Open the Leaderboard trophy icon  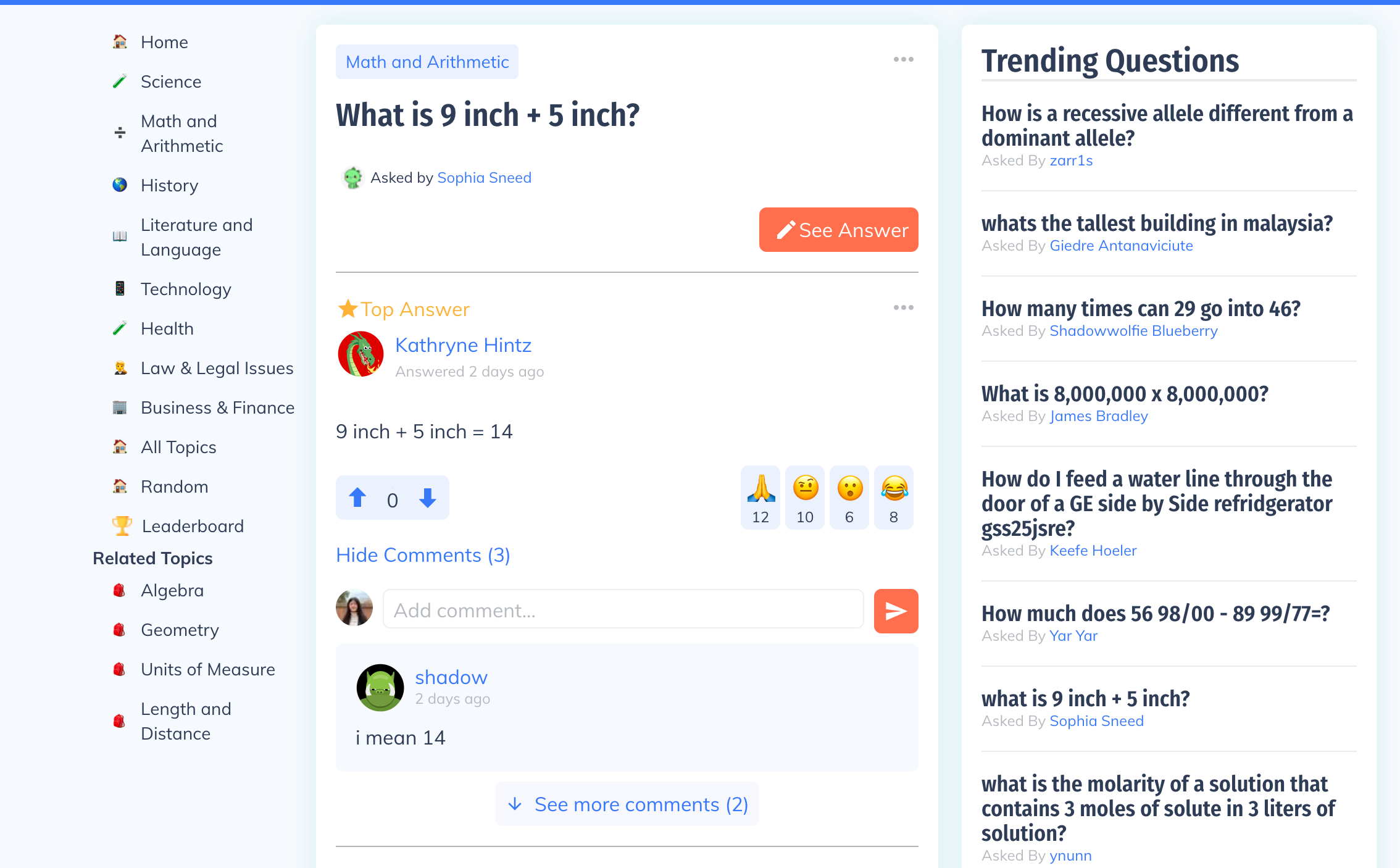coord(122,526)
